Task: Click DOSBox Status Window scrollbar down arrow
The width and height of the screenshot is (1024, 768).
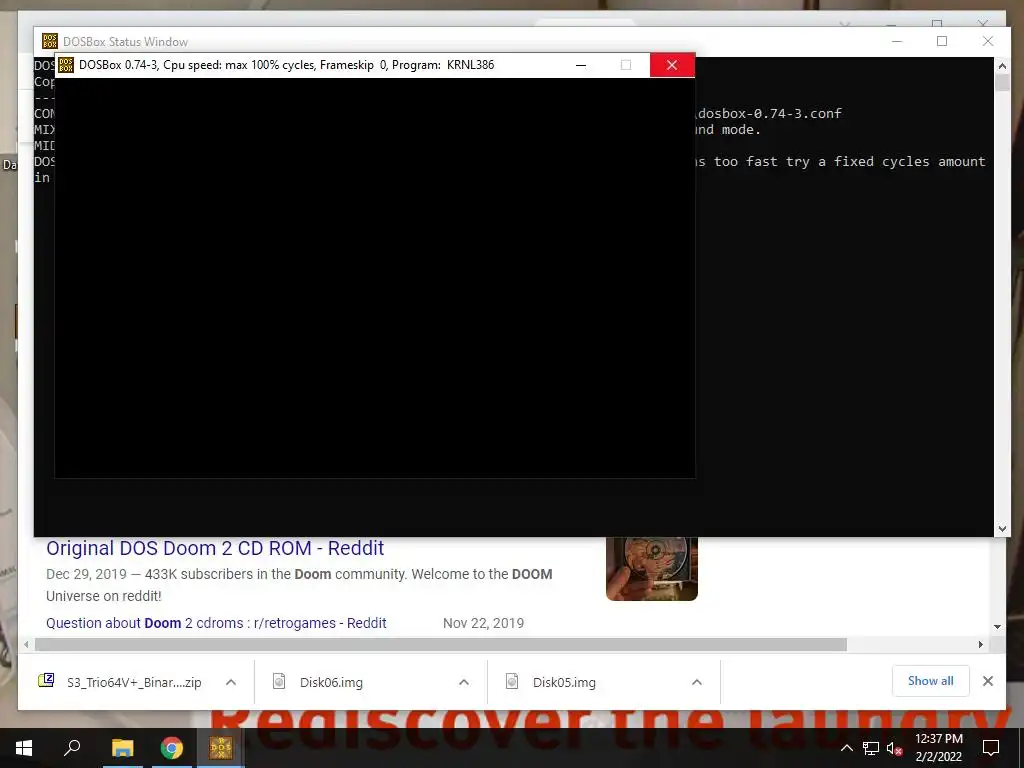Action: pyautogui.click(x=1002, y=529)
